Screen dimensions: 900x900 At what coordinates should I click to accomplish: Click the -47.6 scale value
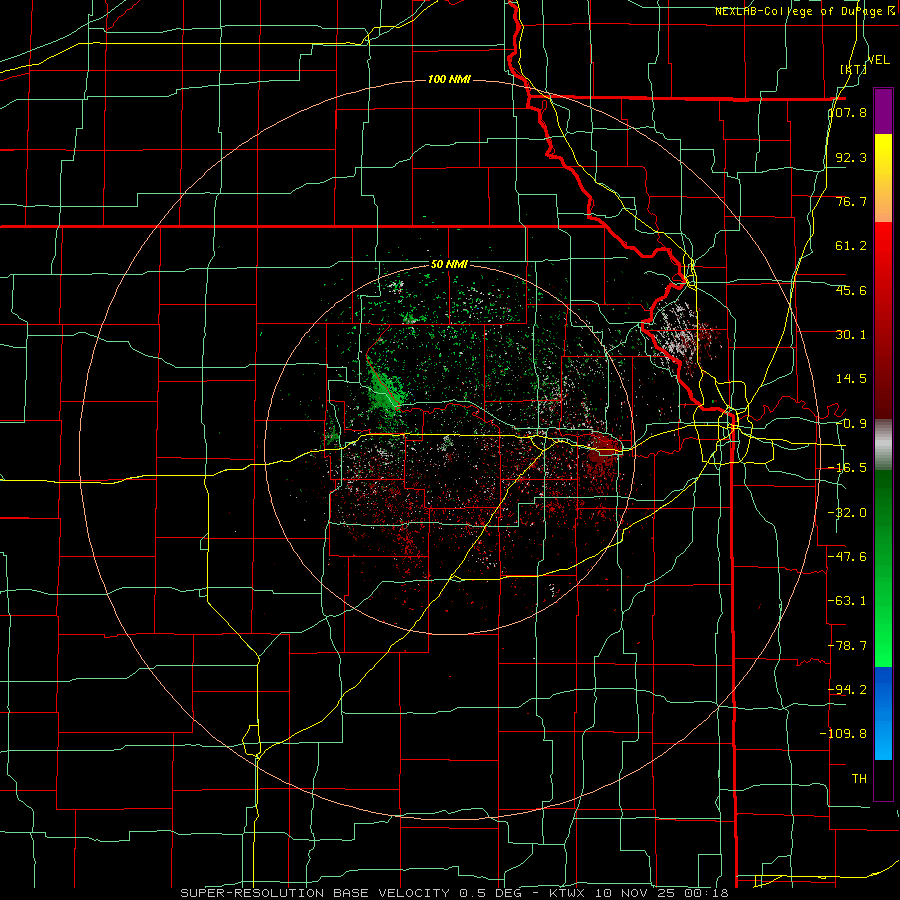tap(848, 557)
